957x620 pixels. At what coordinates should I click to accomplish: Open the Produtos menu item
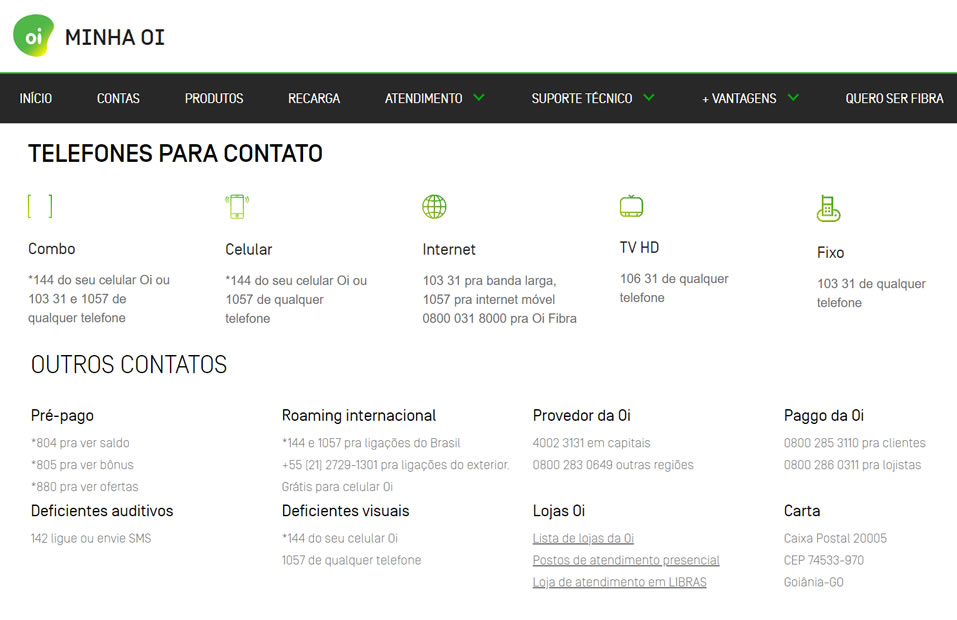point(214,98)
